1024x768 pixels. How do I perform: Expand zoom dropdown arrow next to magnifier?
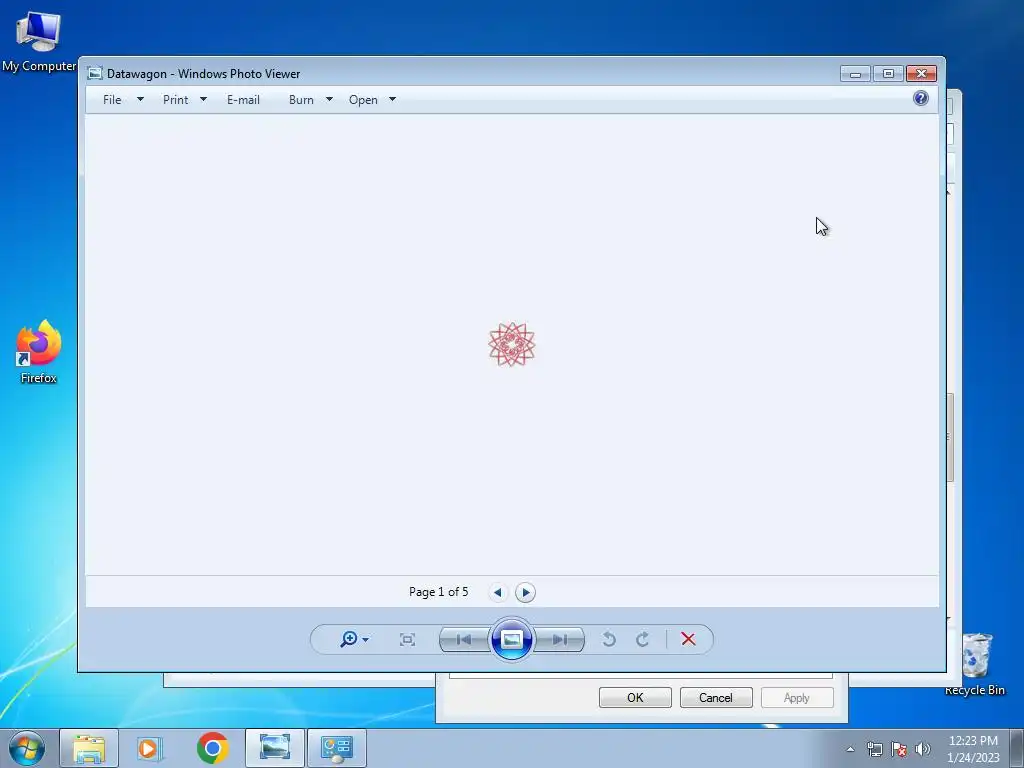[366, 640]
